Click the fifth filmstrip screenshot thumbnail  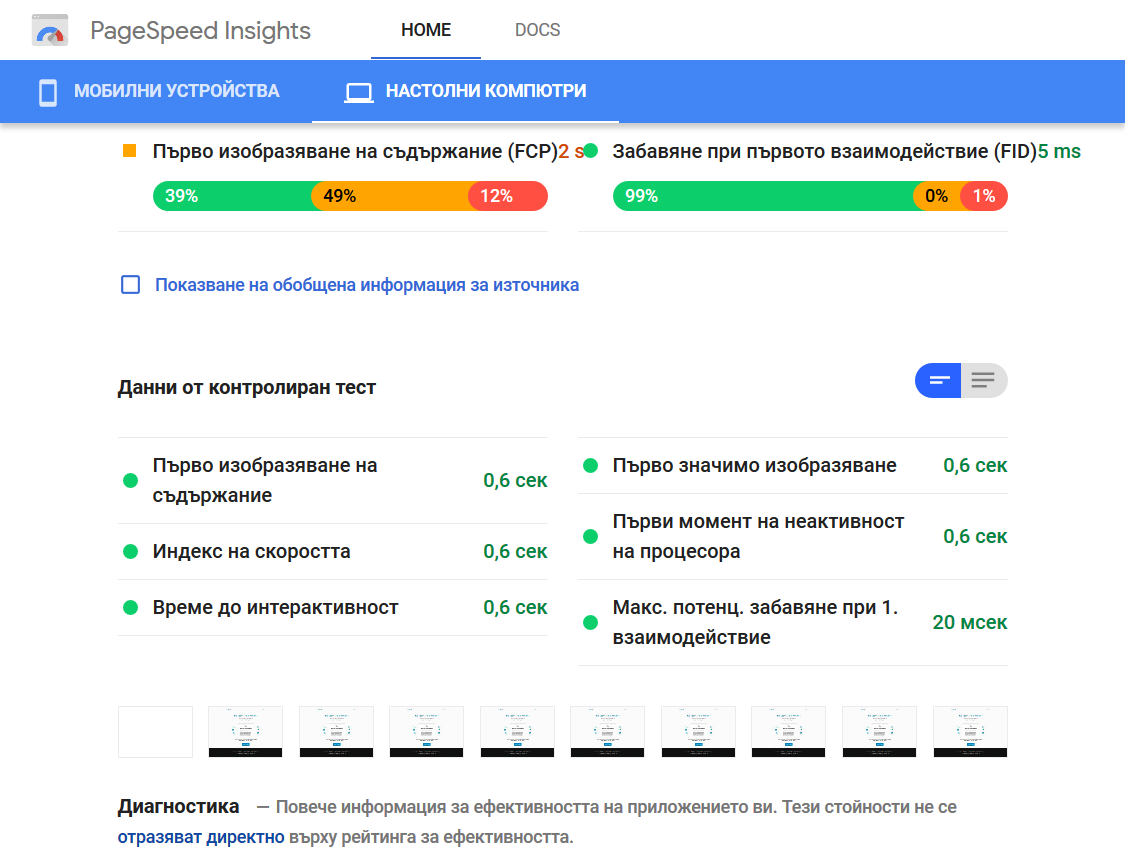(x=517, y=732)
